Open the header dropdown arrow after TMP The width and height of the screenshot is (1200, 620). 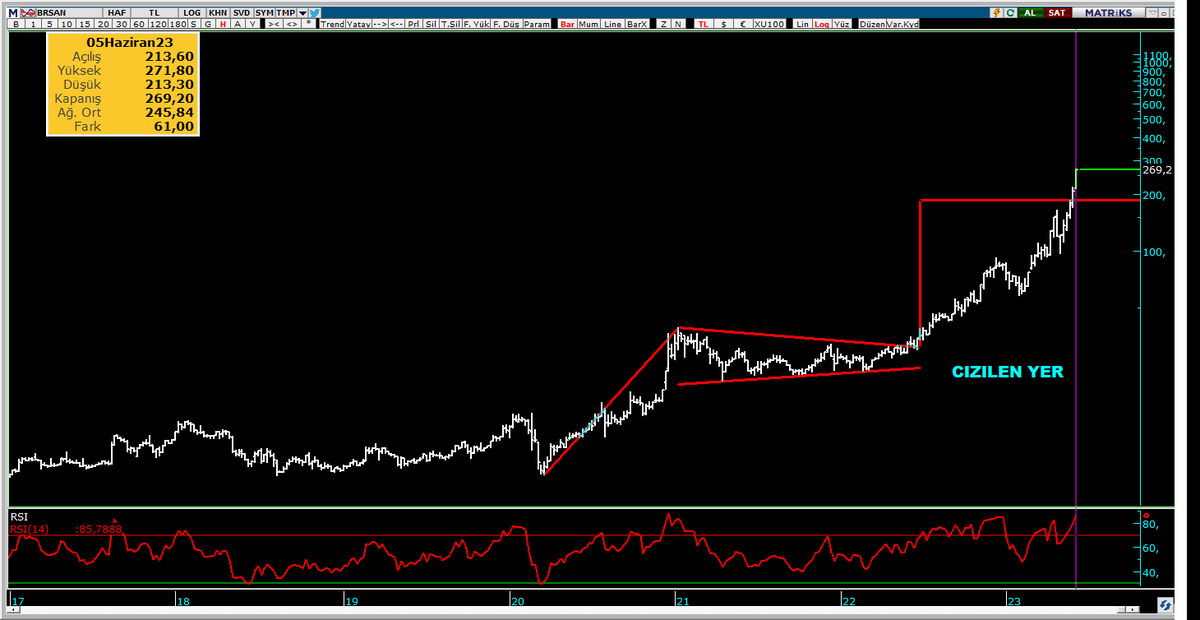(303, 12)
